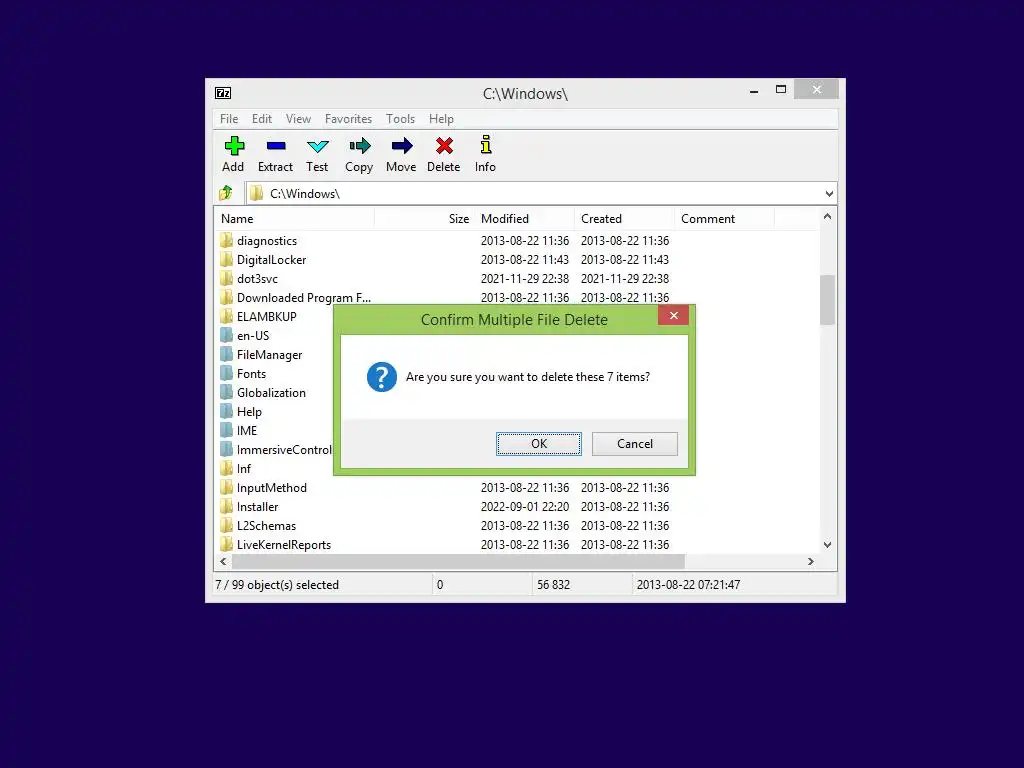Screen dimensions: 1024x768
Task: Open the Help menu
Action: 441,119
